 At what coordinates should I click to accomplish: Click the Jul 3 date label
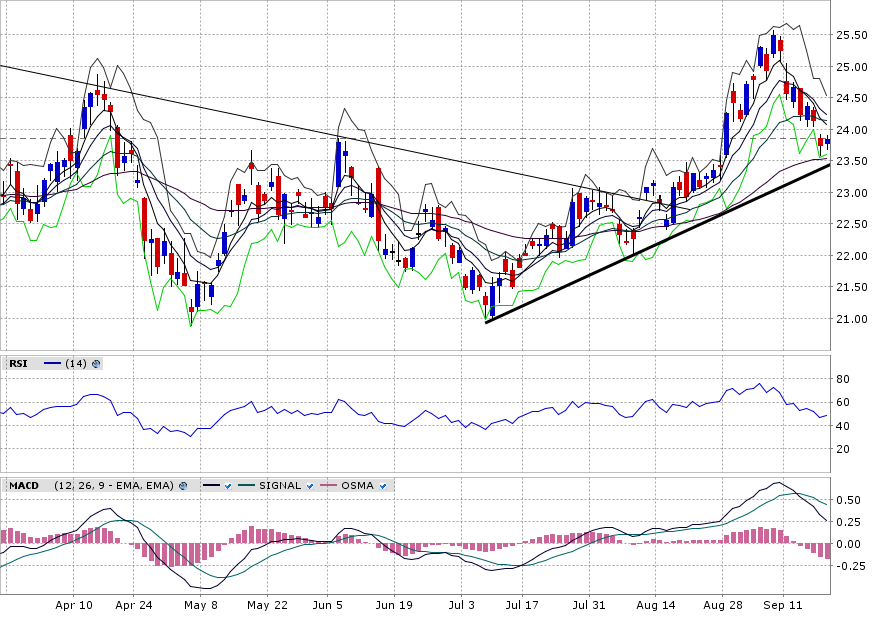pos(461,605)
